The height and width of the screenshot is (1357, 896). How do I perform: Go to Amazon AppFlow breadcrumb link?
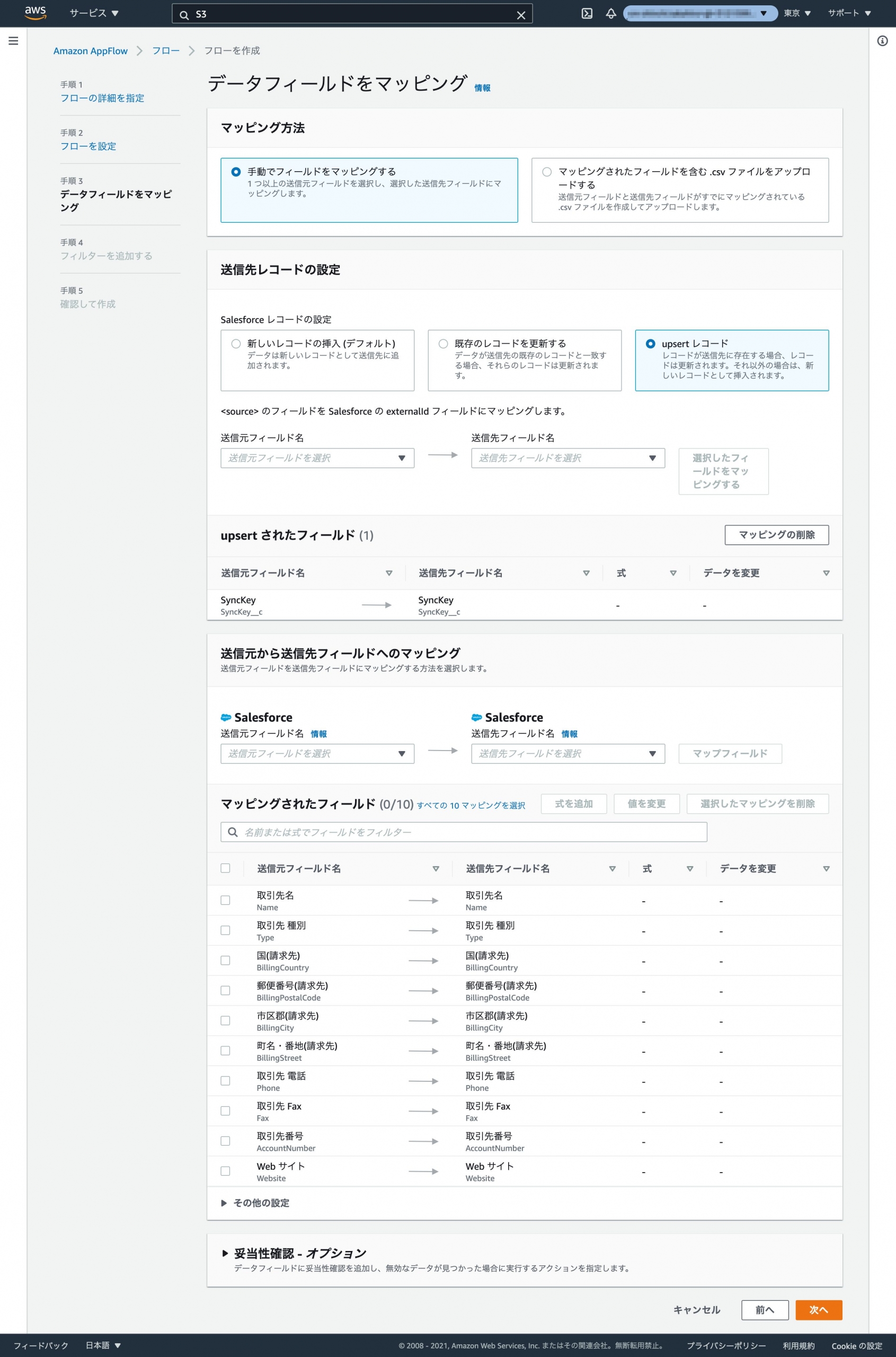pos(90,51)
